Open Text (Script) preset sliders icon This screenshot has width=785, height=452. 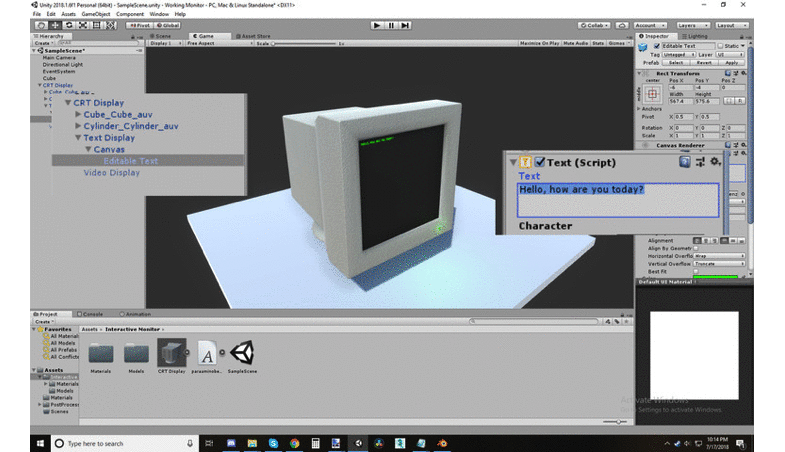[700, 162]
